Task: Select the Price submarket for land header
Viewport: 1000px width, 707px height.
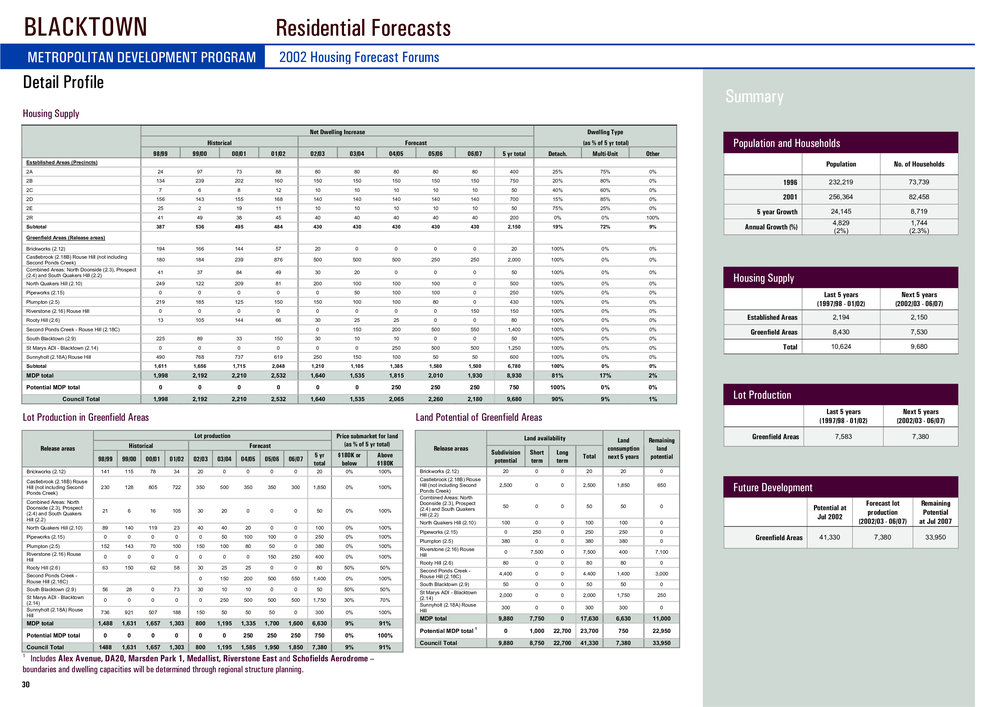Action: tap(367, 440)
